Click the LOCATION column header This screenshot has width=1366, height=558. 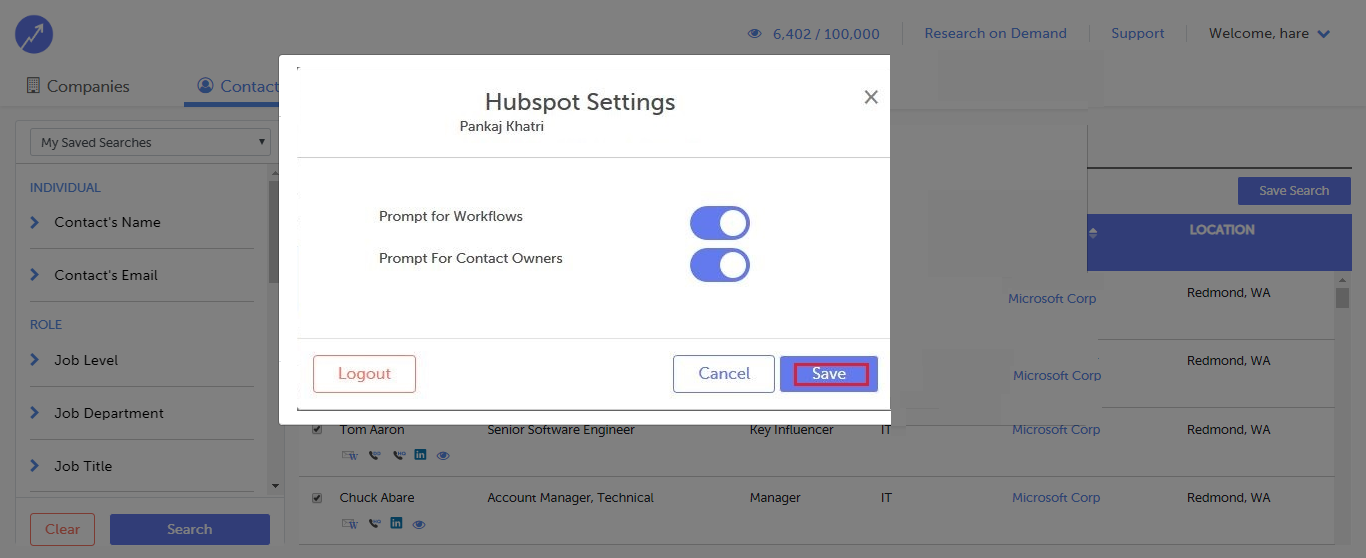[x=1221, y=230]
